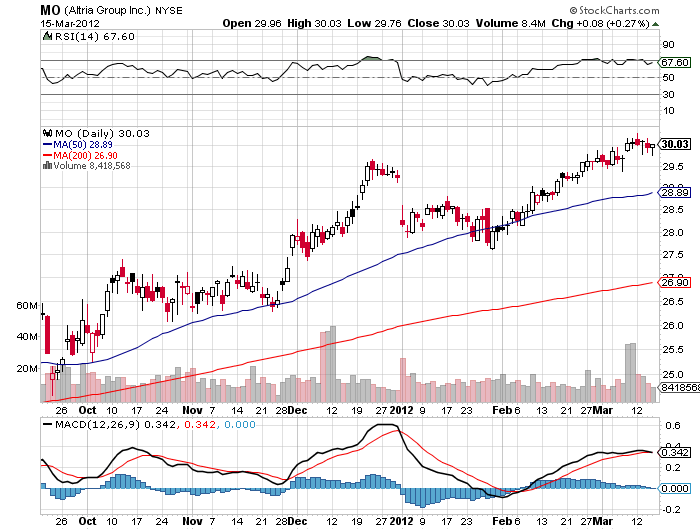Viewport: 700px width, 530px height.
Task: Click the 10 level on the RSI axis
Action: (x=668, y=111)
